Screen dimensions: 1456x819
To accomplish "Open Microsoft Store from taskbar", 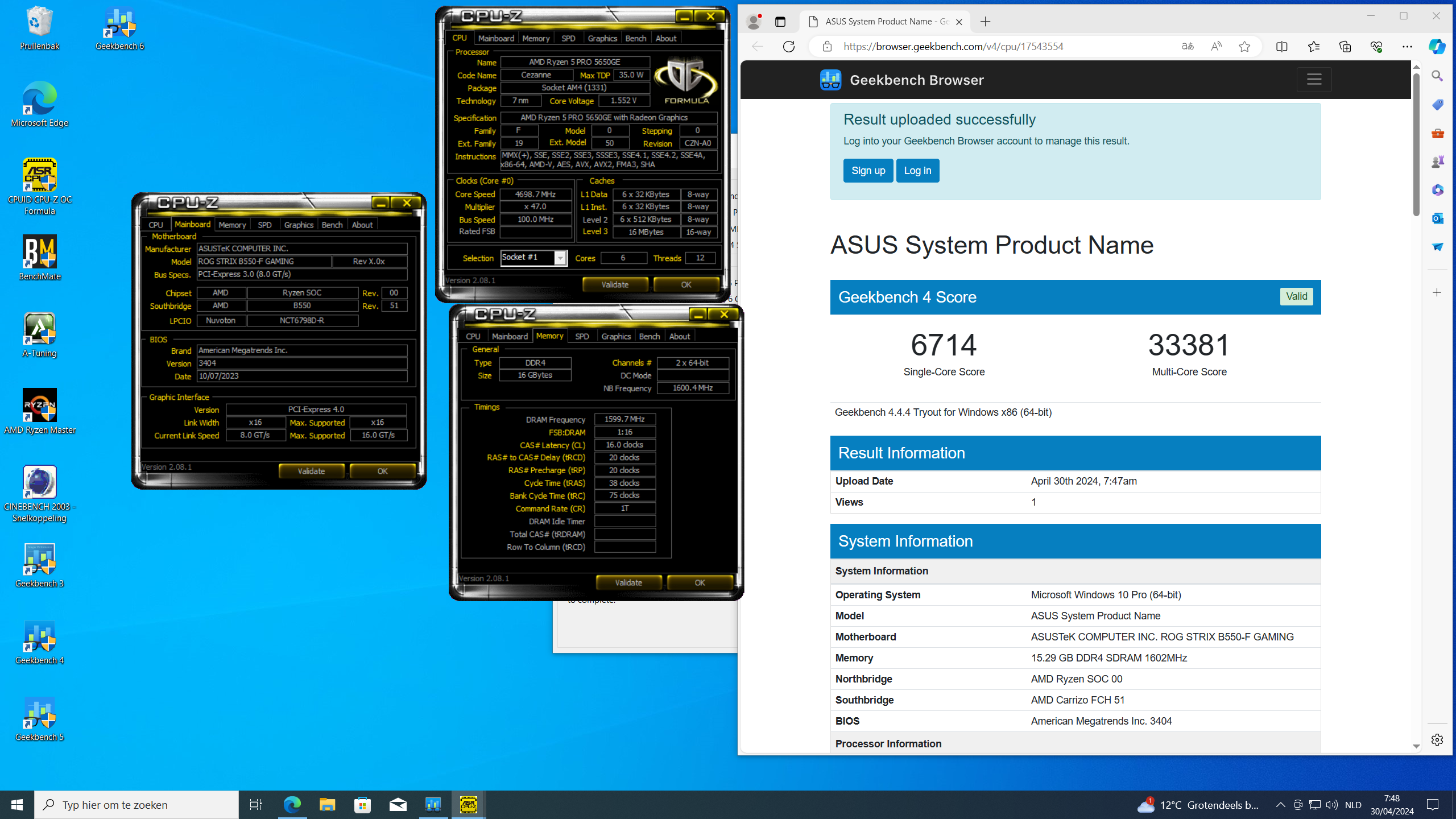I will point(362,805).
